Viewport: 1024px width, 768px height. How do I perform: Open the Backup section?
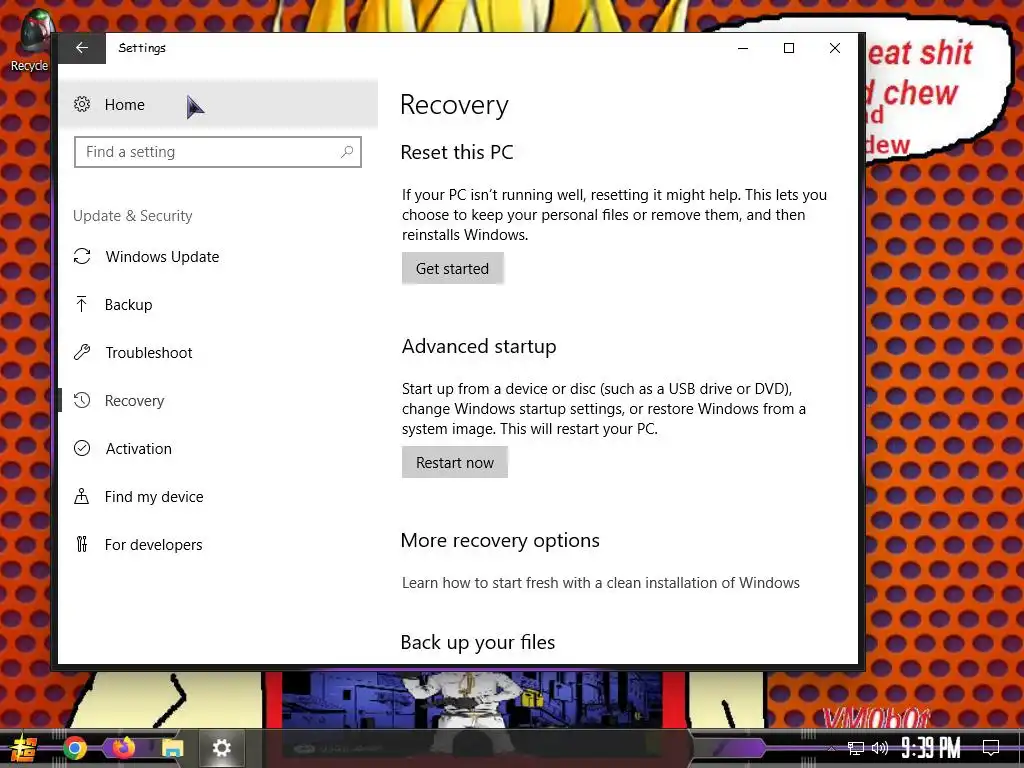click(x=218, y=305)
